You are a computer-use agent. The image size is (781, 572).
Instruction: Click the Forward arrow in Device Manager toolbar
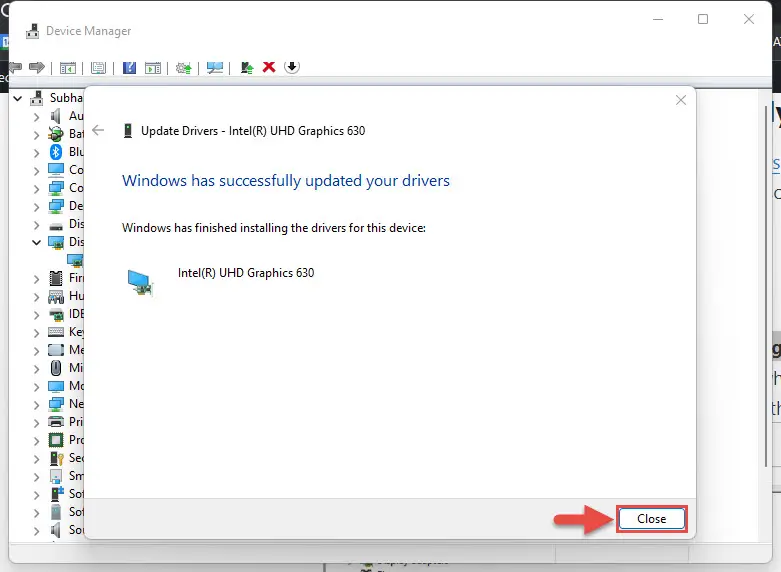click(37, 67)
